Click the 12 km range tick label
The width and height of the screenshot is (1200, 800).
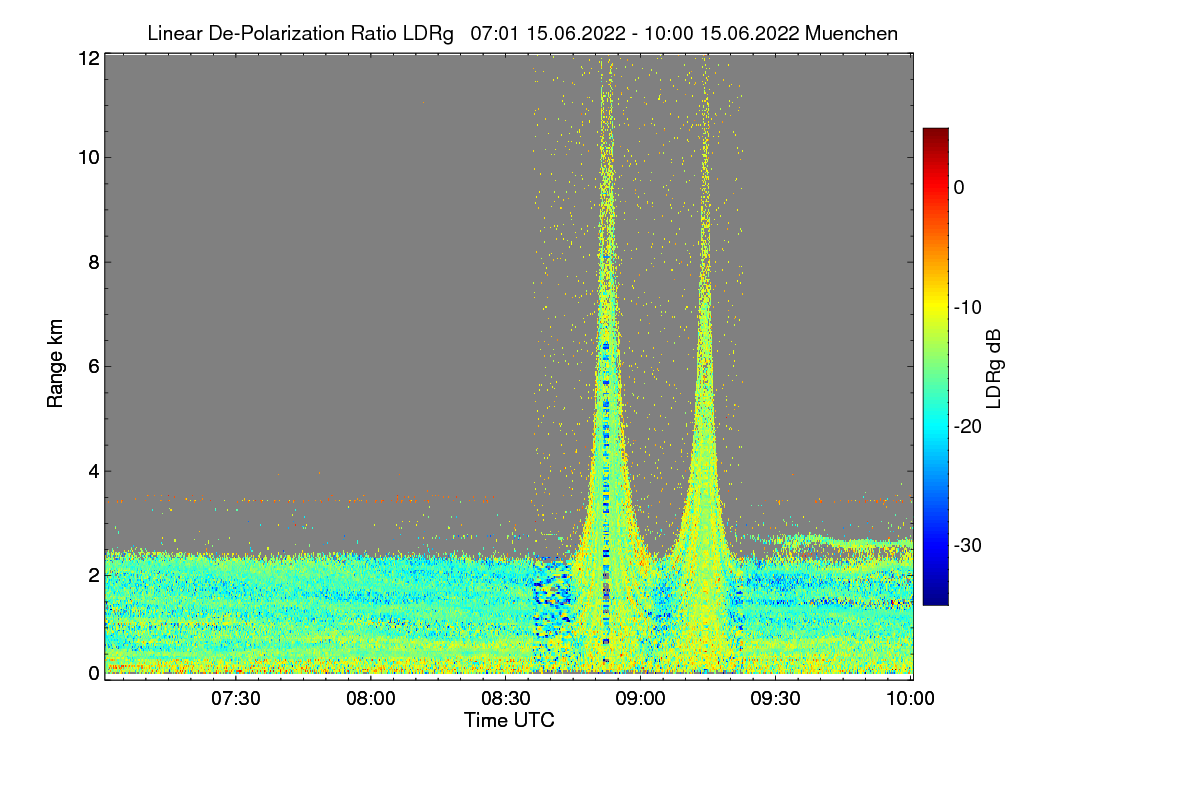tap(89, 58)
